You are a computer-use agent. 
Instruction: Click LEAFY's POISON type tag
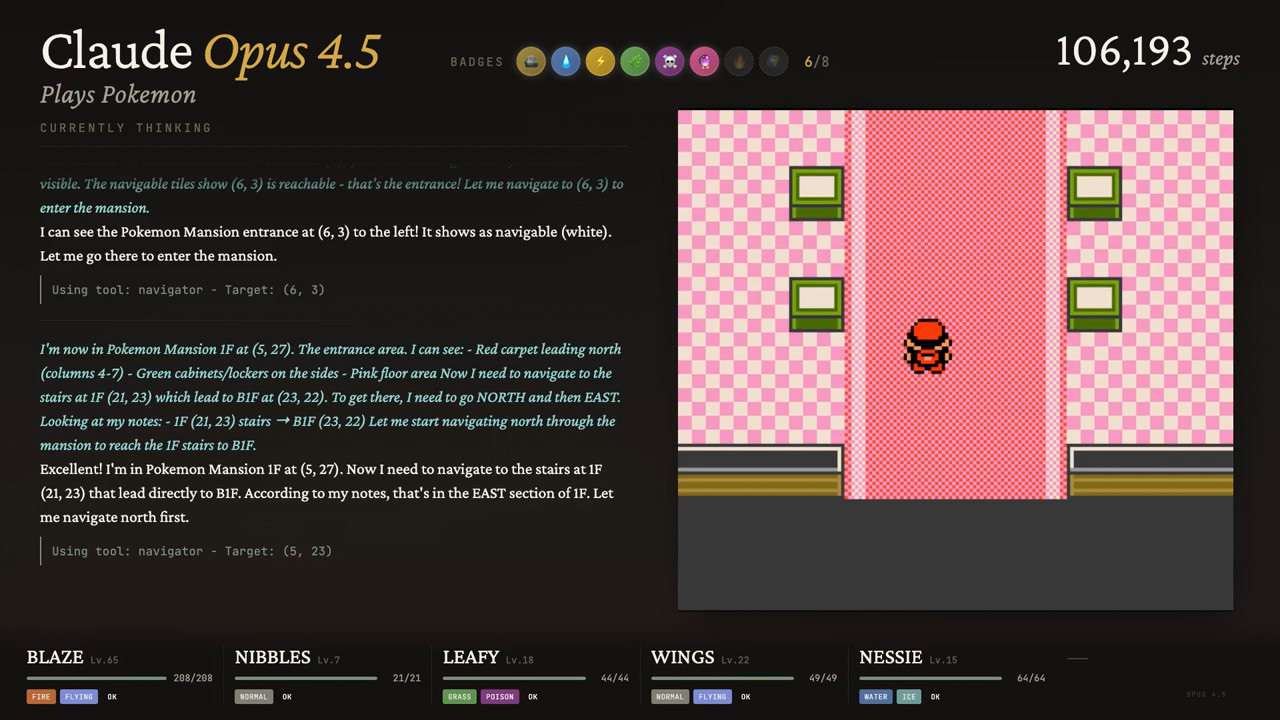(500, 697)
